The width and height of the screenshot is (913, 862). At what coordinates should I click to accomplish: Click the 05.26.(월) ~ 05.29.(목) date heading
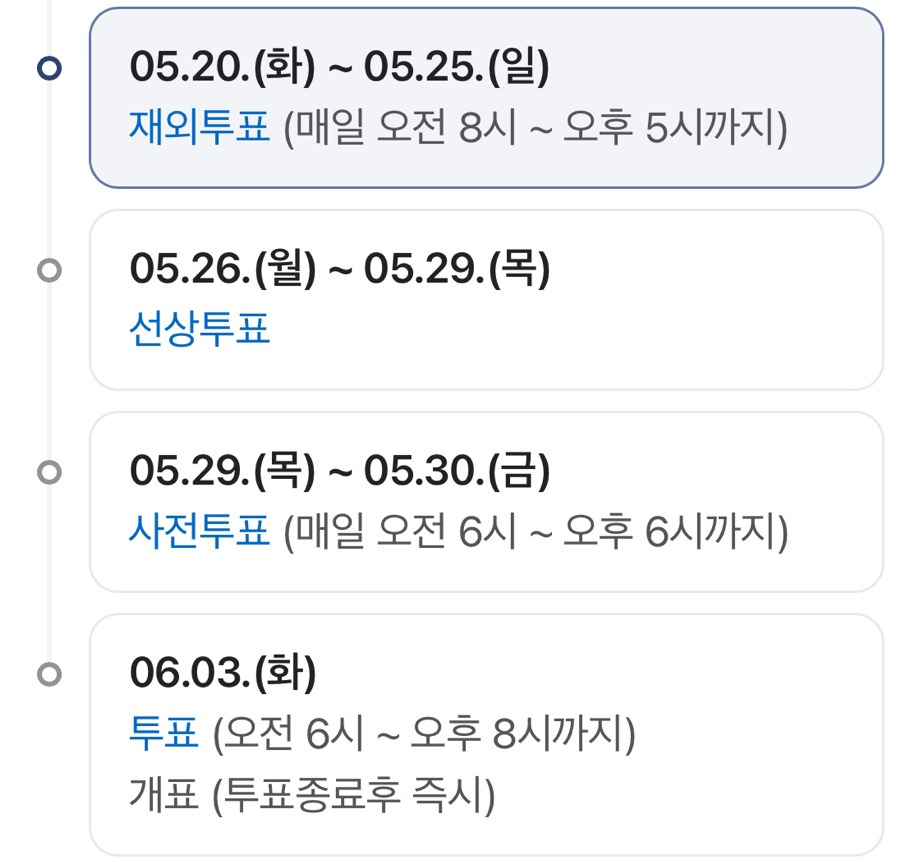point(339,269)
